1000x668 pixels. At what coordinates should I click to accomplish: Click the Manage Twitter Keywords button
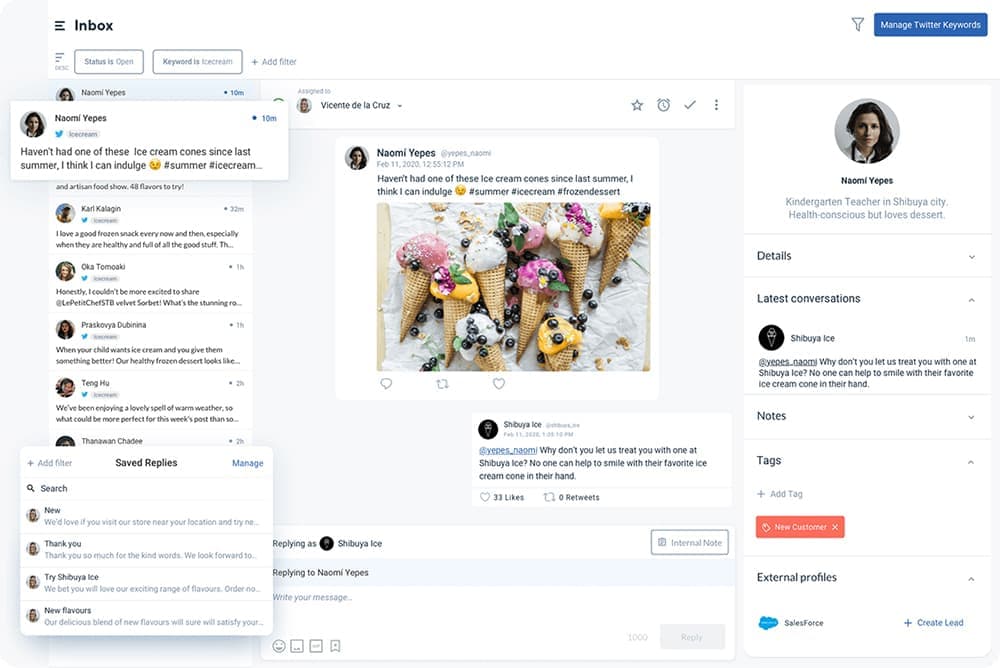pyautogui.click(x=930, y=25)
